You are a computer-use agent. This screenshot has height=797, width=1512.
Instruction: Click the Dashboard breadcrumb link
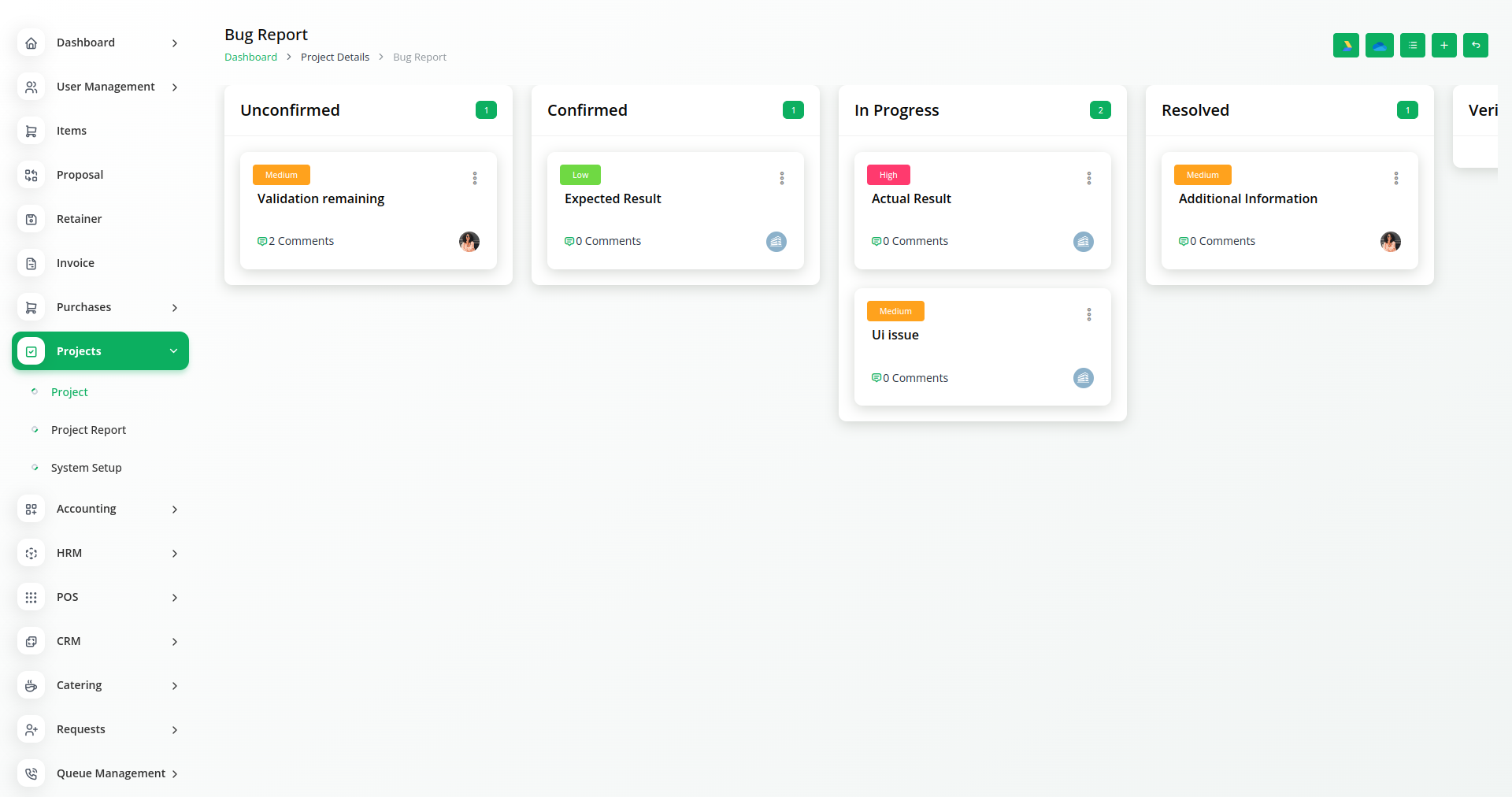(250, 57)
